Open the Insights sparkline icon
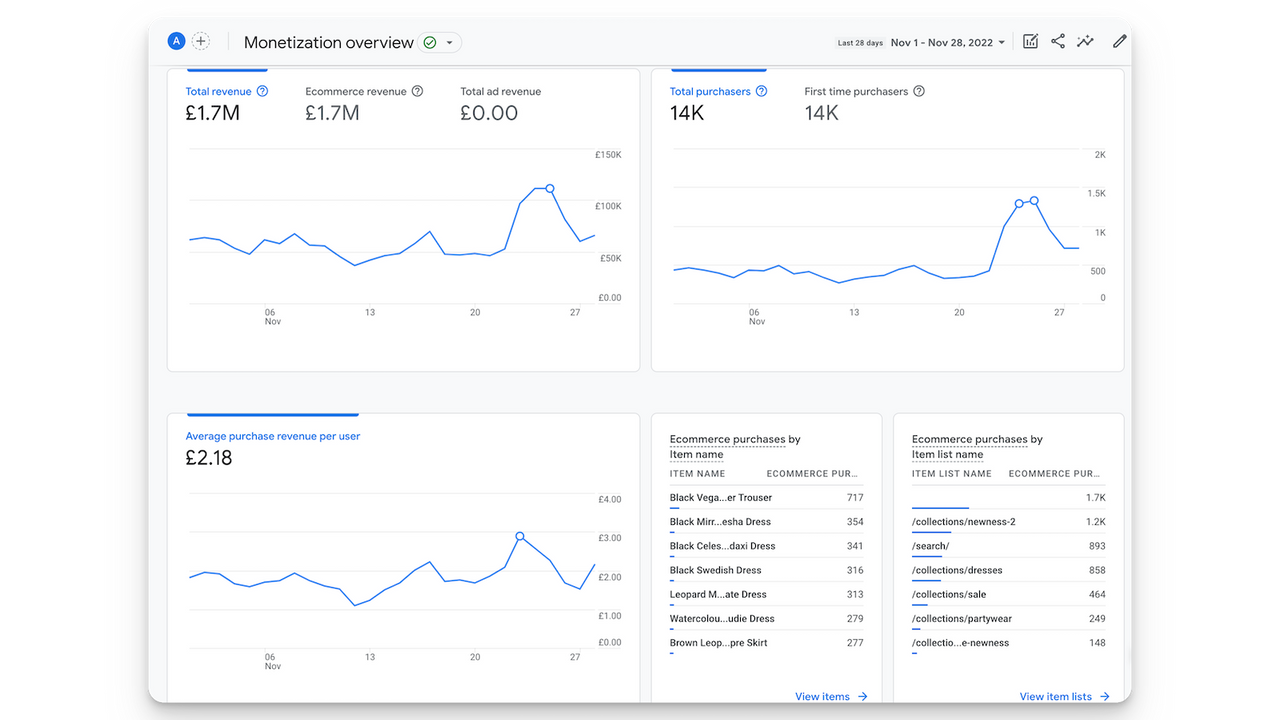The image size is (1280, 720). pyautogui.click(x=1085, y=42)
